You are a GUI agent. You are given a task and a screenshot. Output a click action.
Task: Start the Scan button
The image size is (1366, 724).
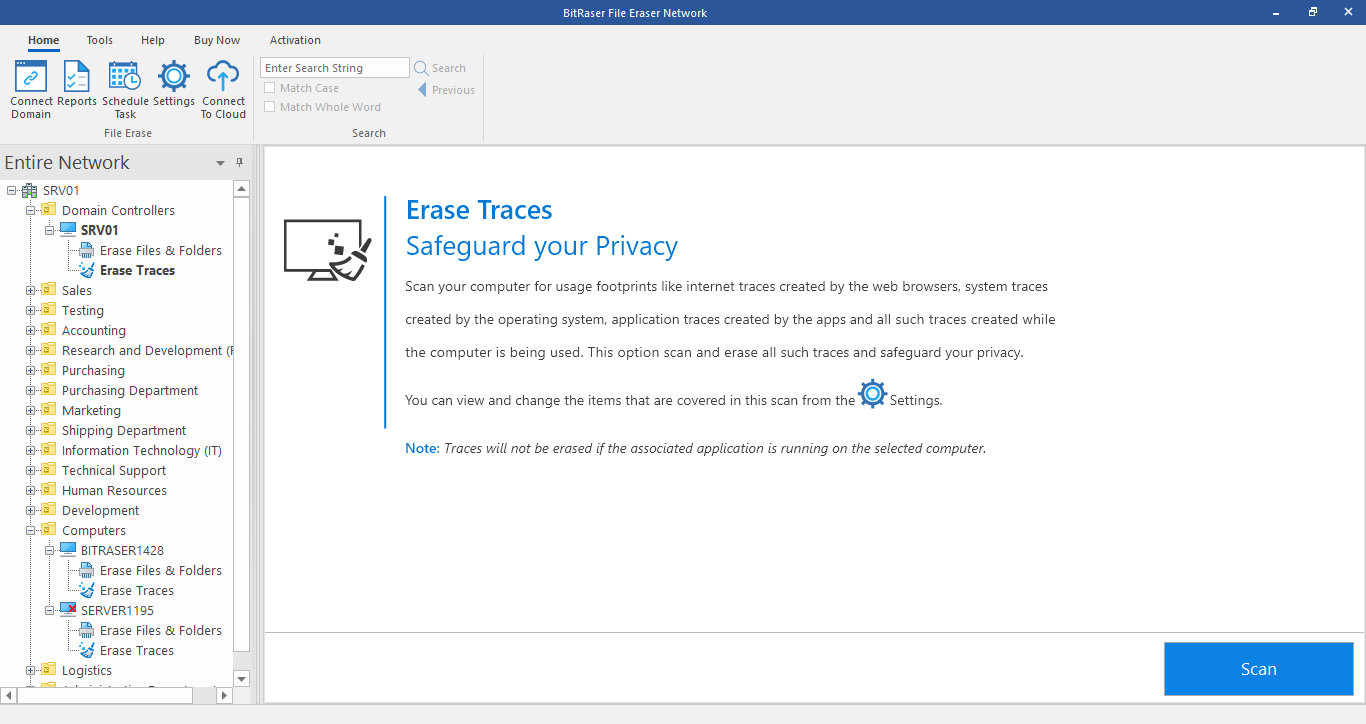click(1258, 669)
